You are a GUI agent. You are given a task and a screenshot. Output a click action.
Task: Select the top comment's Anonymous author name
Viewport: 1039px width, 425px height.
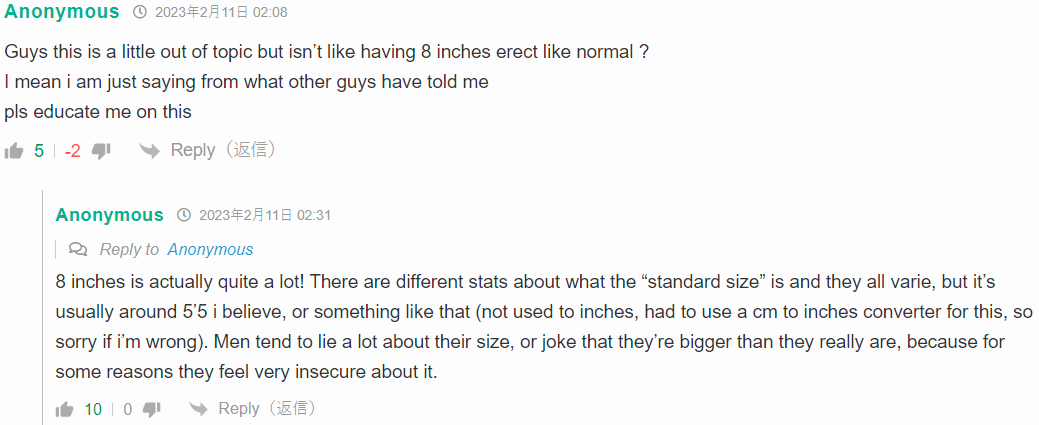pyautogui.click(x=62, y=11)
